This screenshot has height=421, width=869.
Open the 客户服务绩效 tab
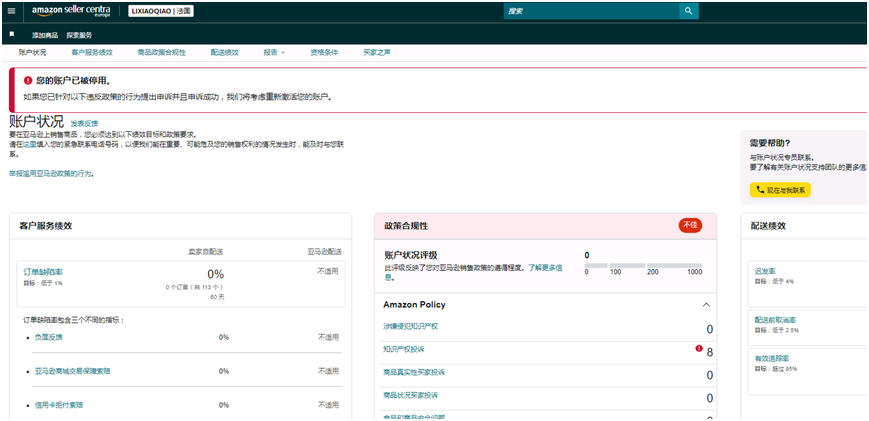point(92,53)
